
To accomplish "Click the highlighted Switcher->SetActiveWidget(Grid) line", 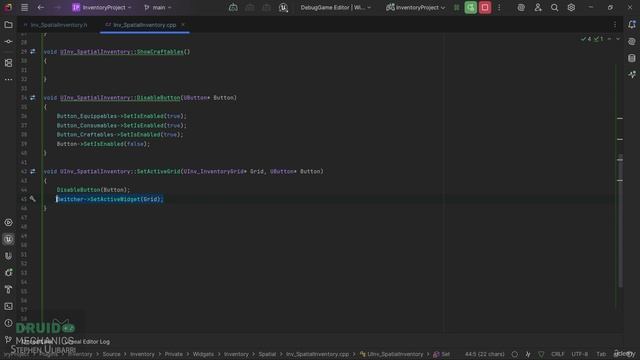I will (110, 199).
